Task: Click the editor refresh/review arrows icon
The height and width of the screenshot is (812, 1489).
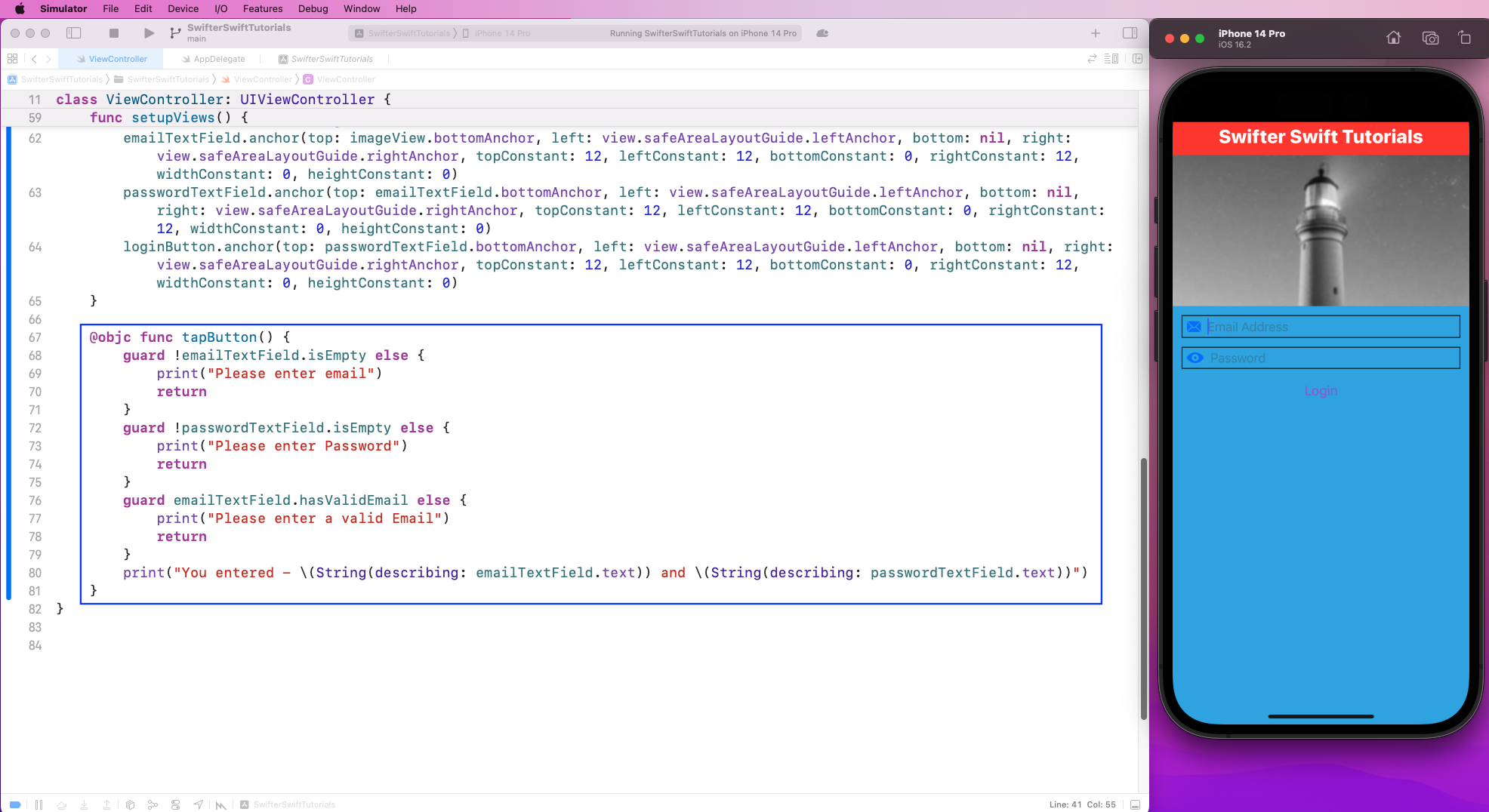Action: point(1092,59)
